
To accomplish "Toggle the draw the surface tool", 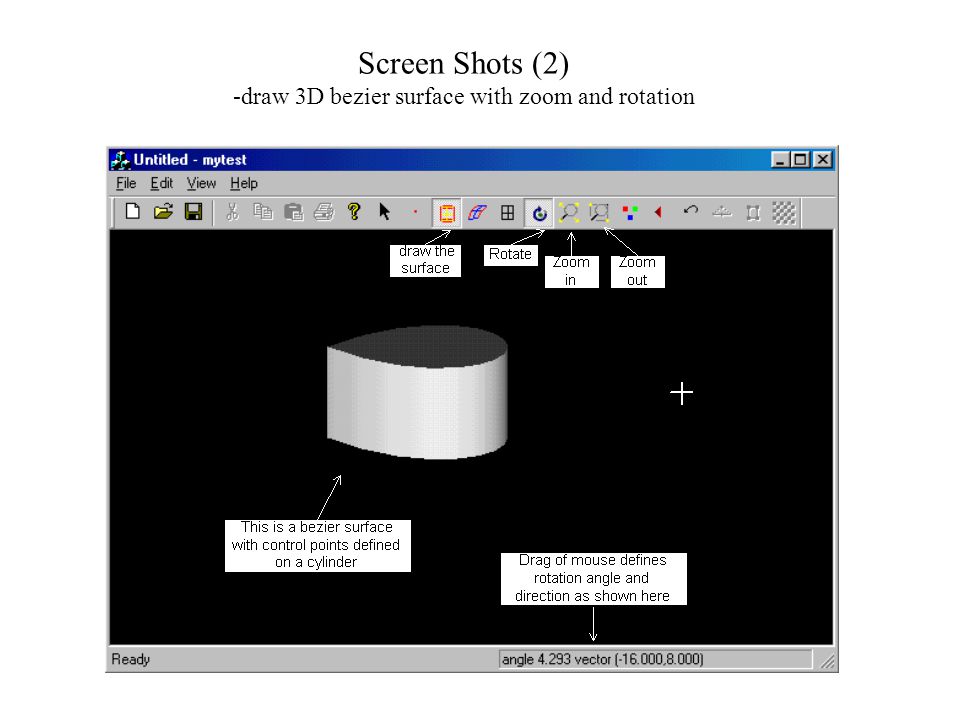I will point(447,213).
